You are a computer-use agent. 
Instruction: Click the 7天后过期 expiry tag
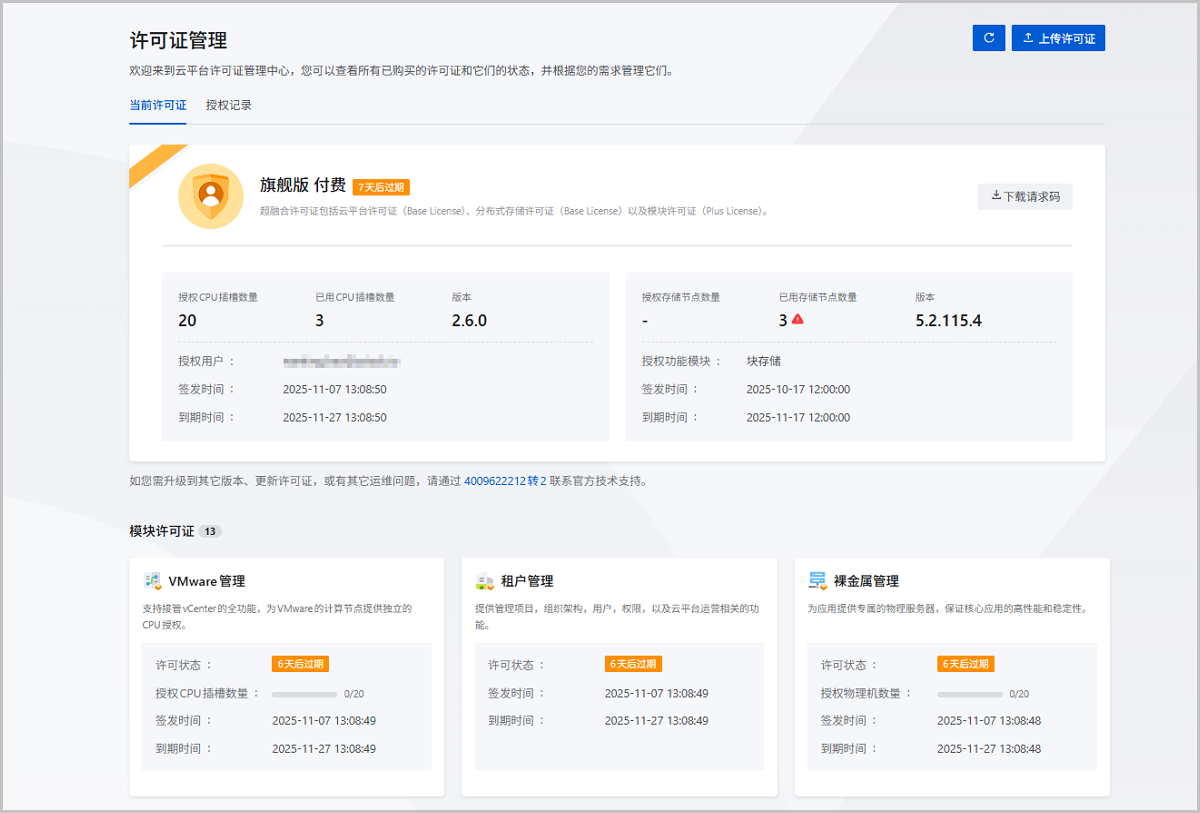click(381, 187)
